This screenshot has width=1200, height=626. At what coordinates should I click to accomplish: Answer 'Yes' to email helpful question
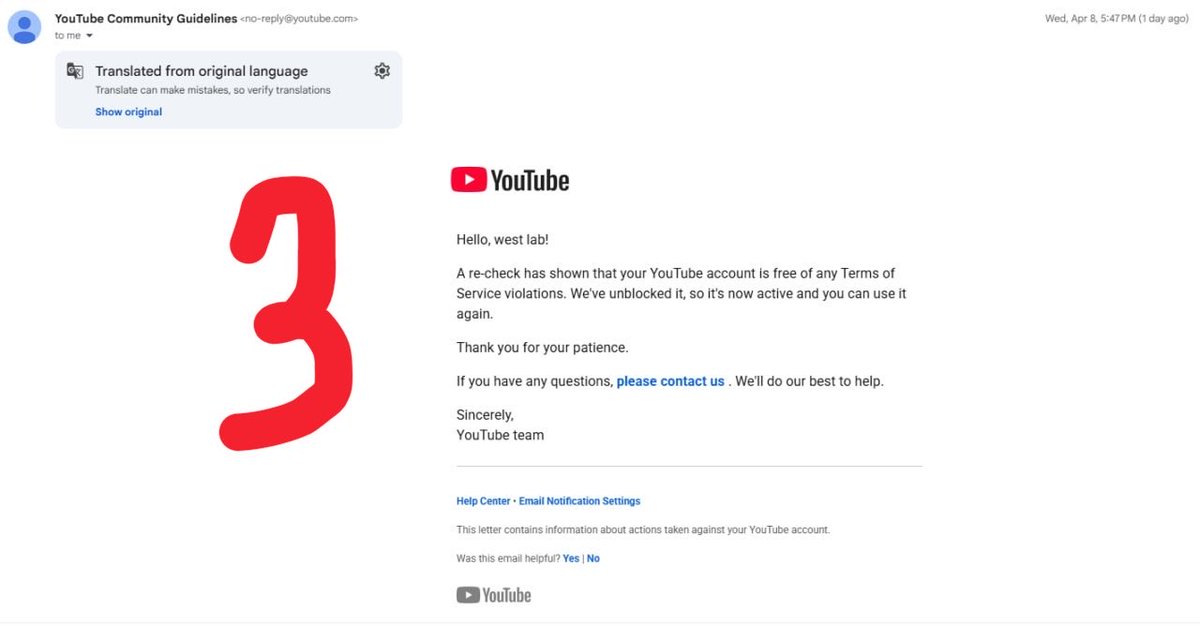click(571, 559)
